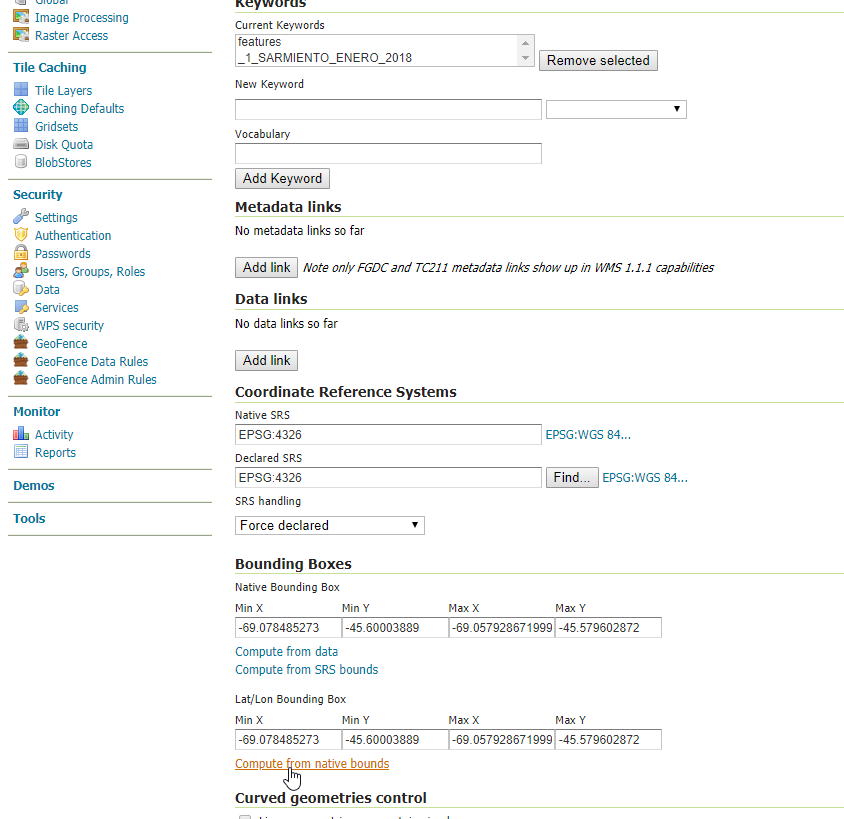Click the BlobStores database icon
The width and height of the screenshot is (844, 819).
(21, 162)
